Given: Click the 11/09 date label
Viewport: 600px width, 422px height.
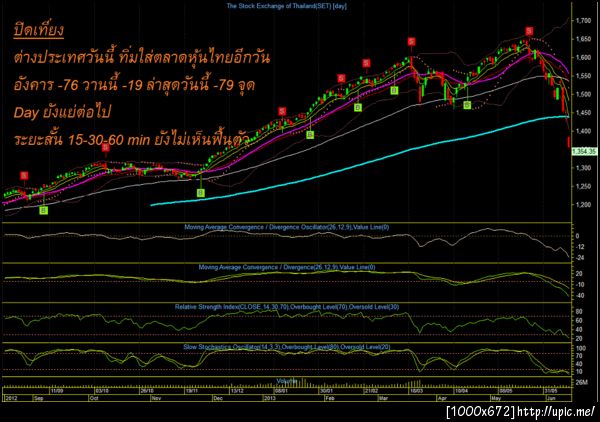Looking at the screenshot, I should pos(57,391).
